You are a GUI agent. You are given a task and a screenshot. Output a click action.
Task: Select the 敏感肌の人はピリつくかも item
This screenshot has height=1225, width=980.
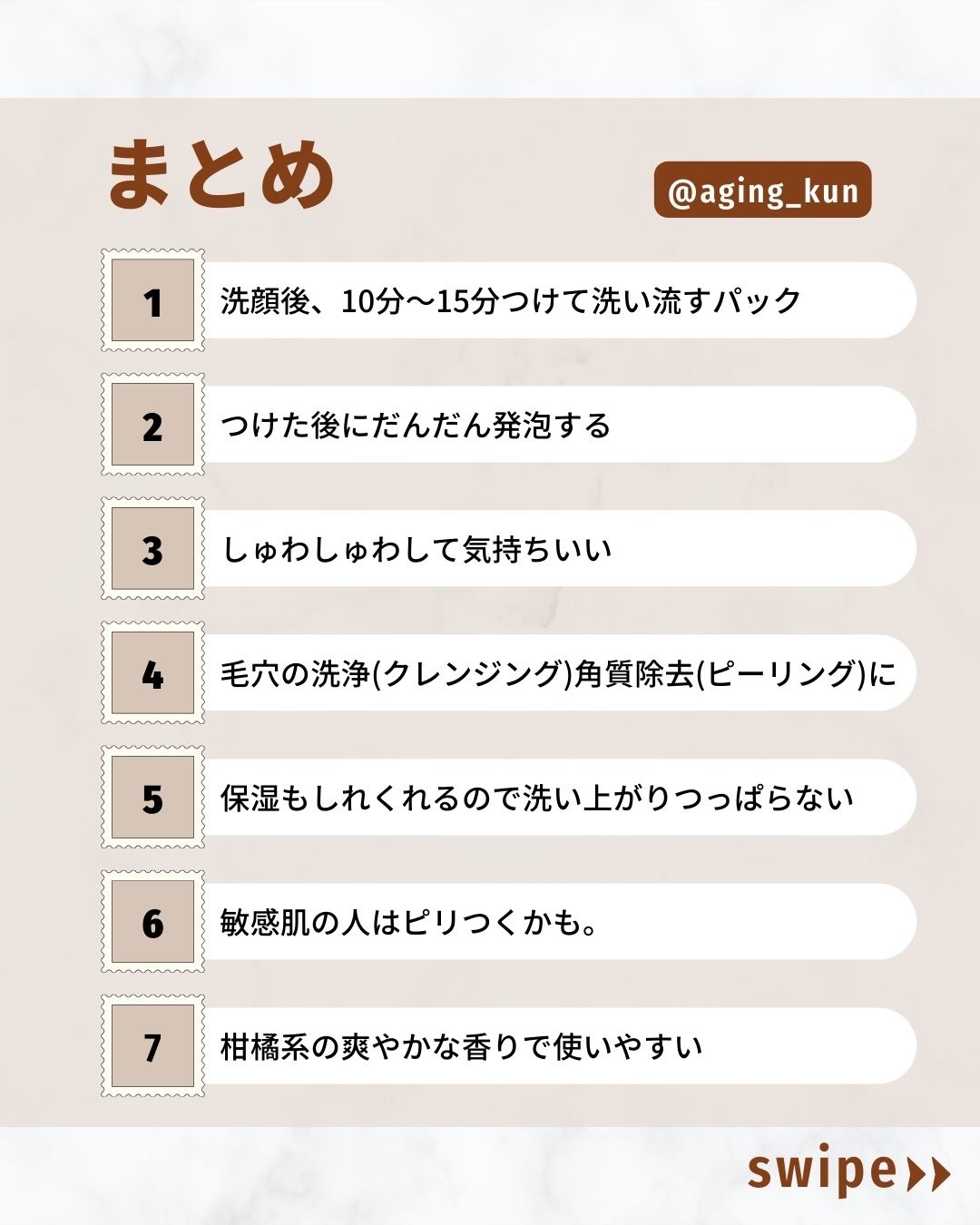click(x=408, y=922)
